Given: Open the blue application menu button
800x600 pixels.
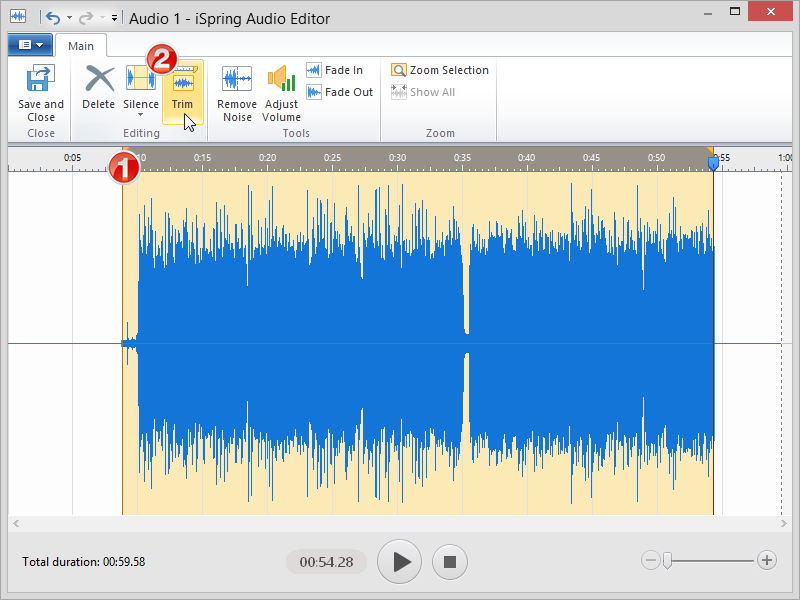Looking at the screenshot, I should 30,45.
